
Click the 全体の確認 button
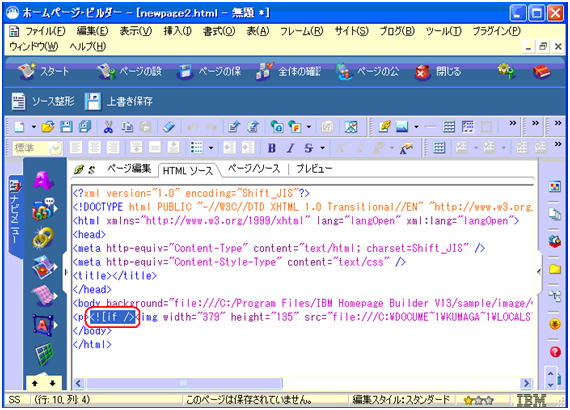288,71
